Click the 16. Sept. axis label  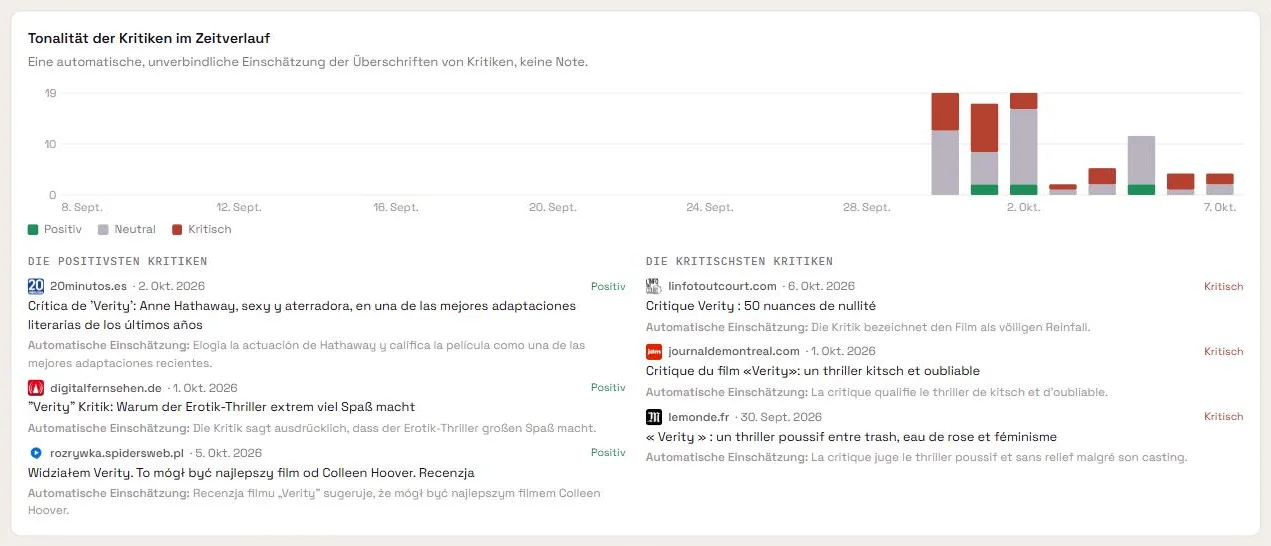(396, 207)
